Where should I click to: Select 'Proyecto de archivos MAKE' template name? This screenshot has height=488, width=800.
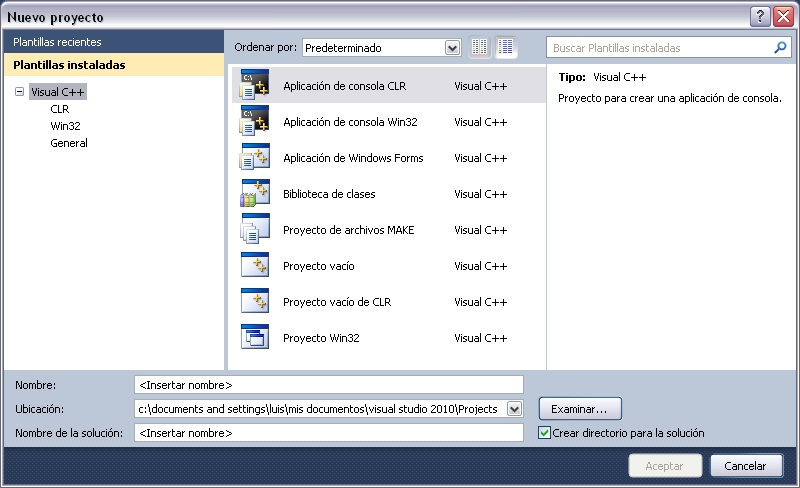pos(349,230)
